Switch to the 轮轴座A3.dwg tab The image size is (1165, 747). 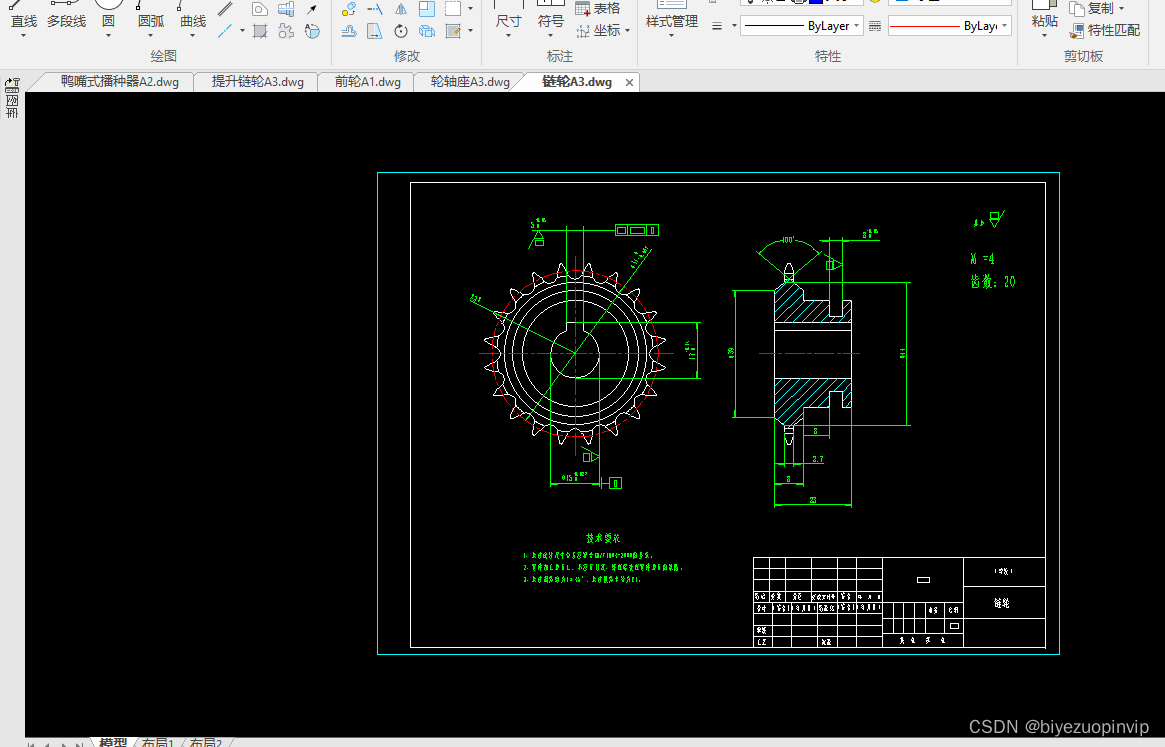[470, 82]
